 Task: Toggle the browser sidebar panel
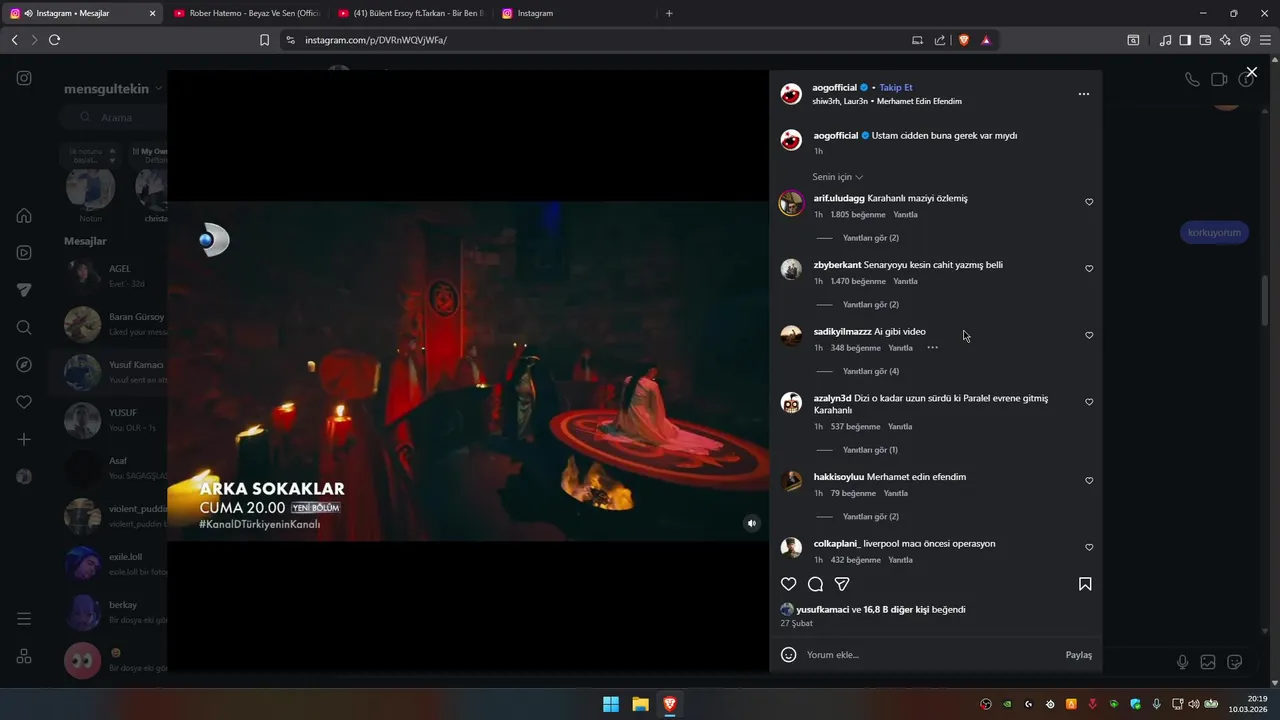1185,40
